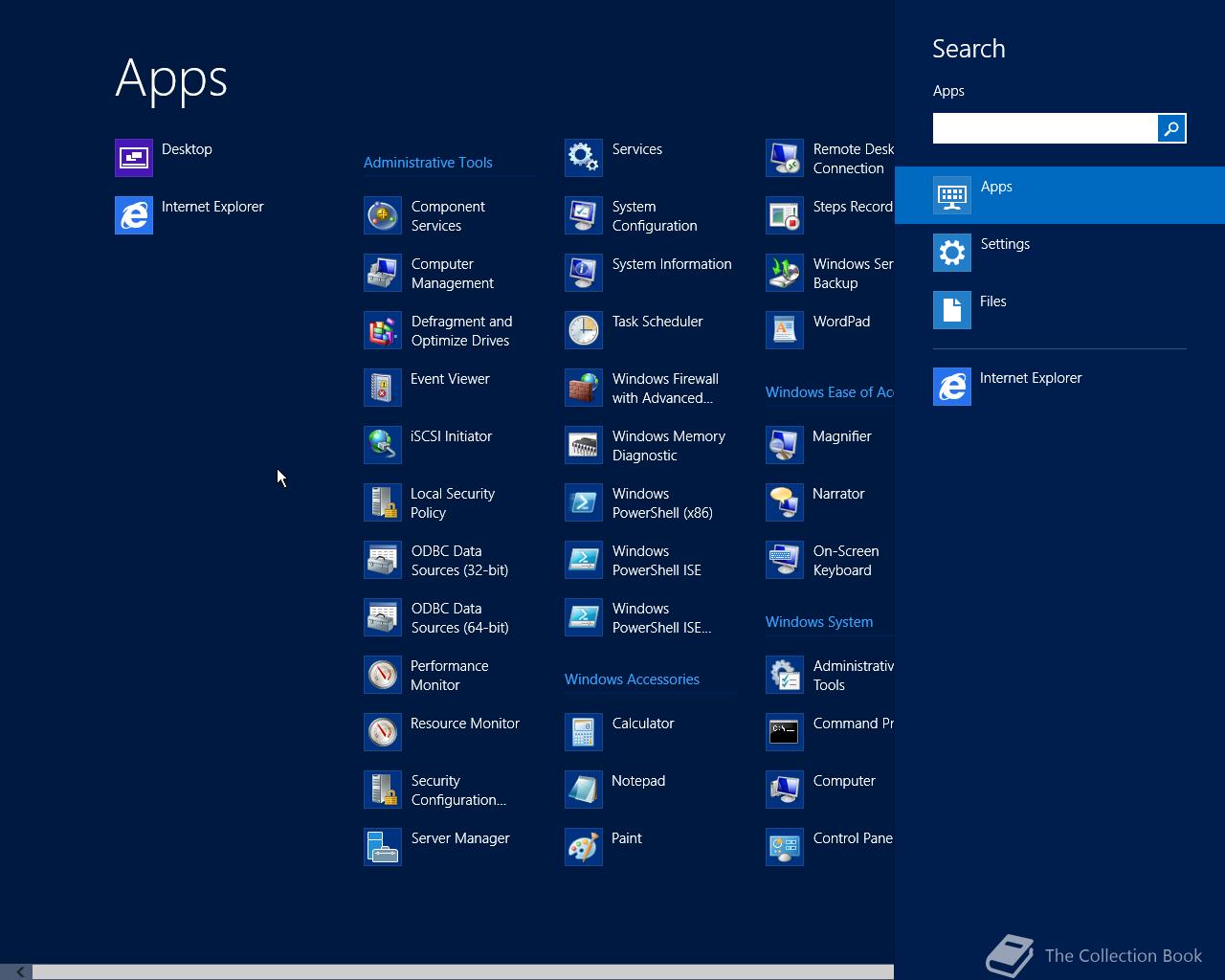This screenshot has height=980, width=1225.
Task: Open System Information icon
Action: pyautogui.click(x=584, y=273)
